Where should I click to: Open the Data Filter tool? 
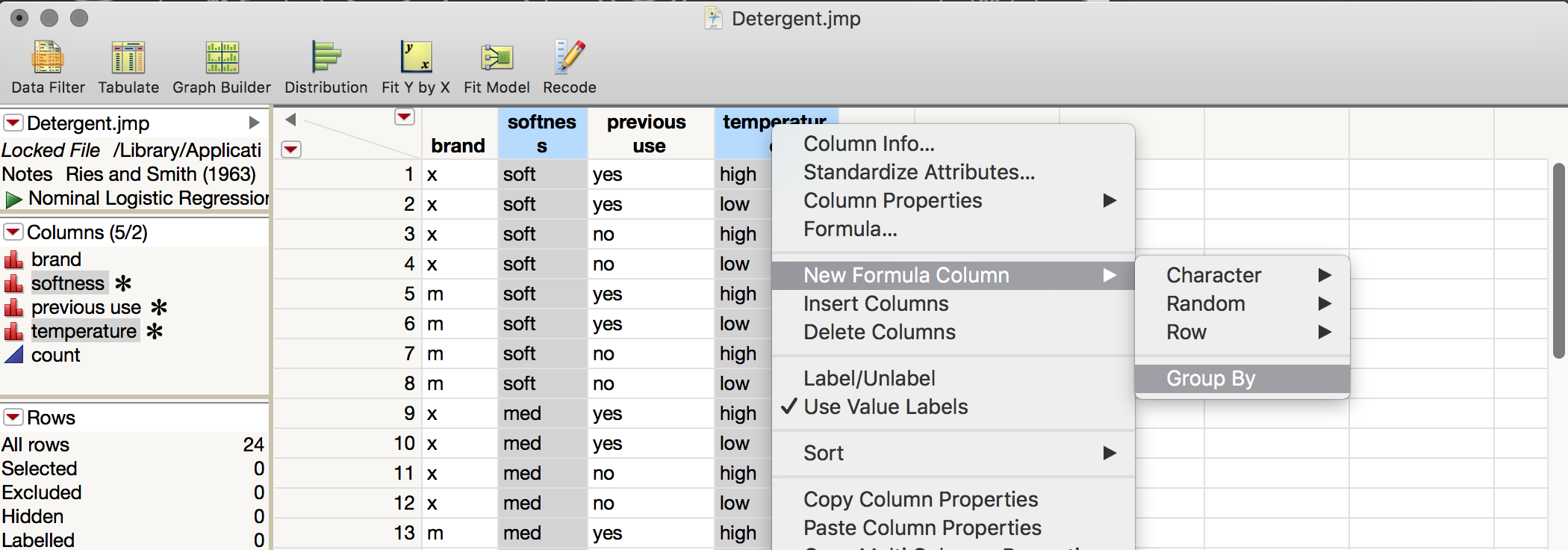(x=48, y=67)
